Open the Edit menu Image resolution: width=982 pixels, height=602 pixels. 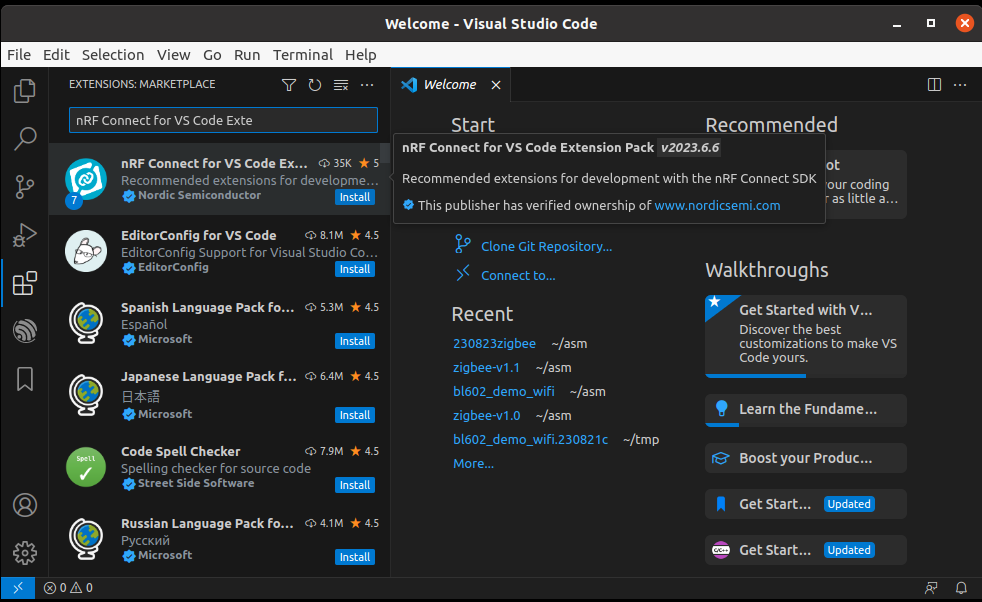56,54
